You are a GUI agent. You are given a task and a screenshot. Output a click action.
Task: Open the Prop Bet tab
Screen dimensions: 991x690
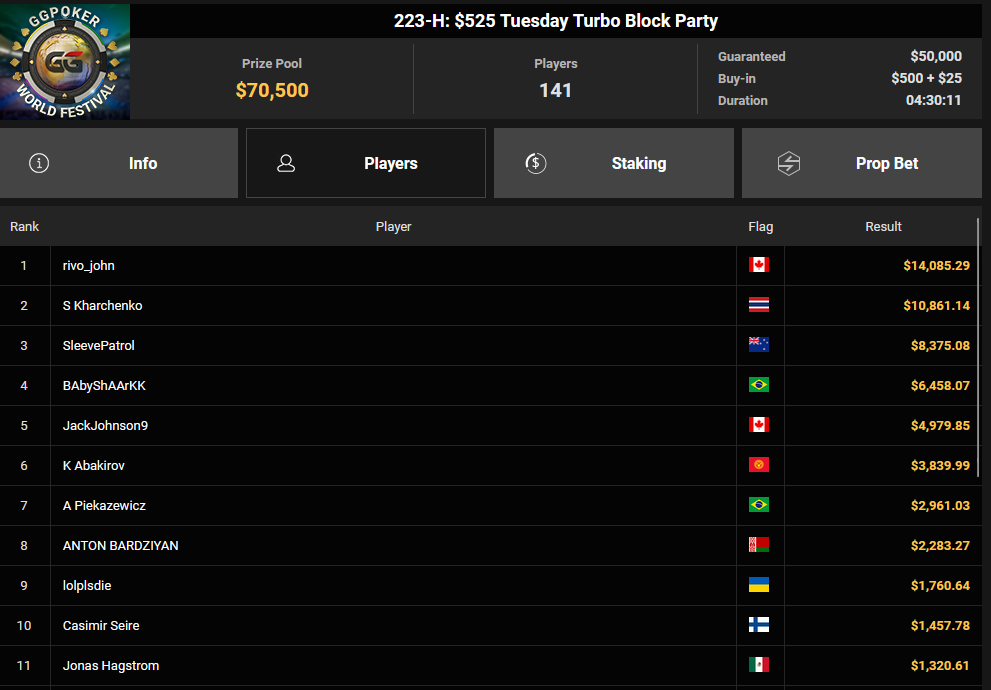click(861, 163)
